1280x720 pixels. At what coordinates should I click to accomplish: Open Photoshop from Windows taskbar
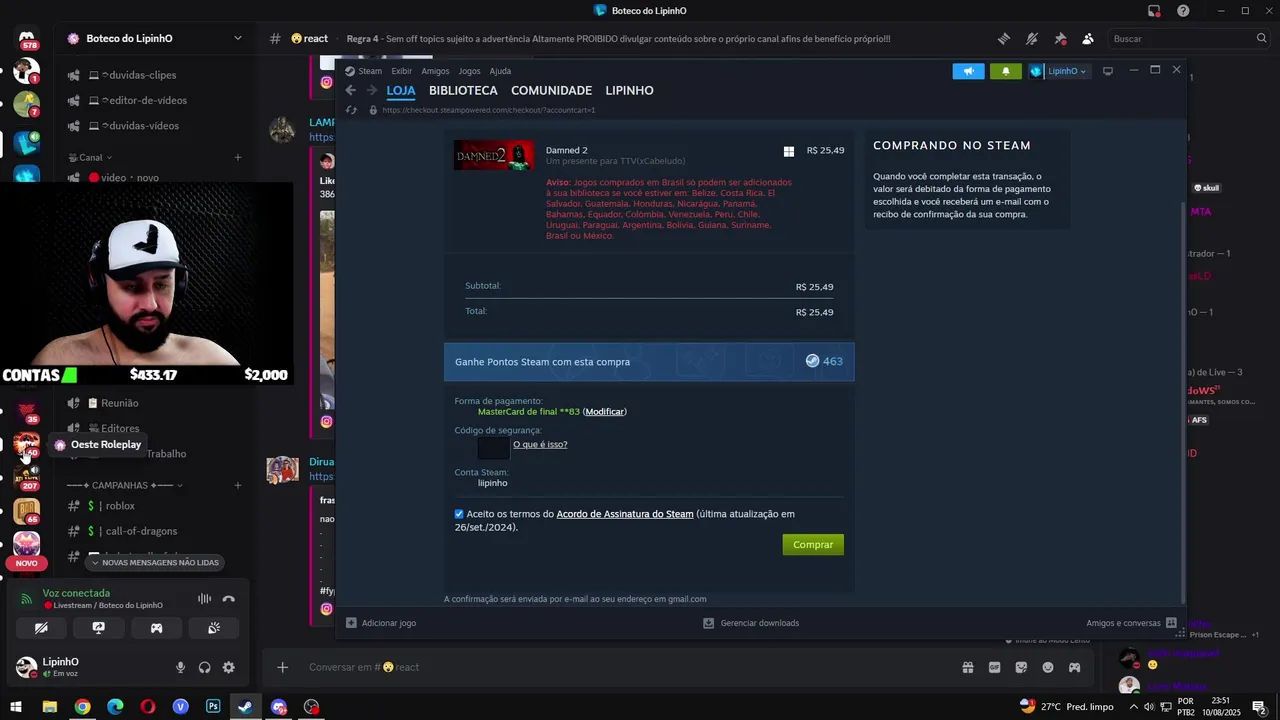[213, 706]
